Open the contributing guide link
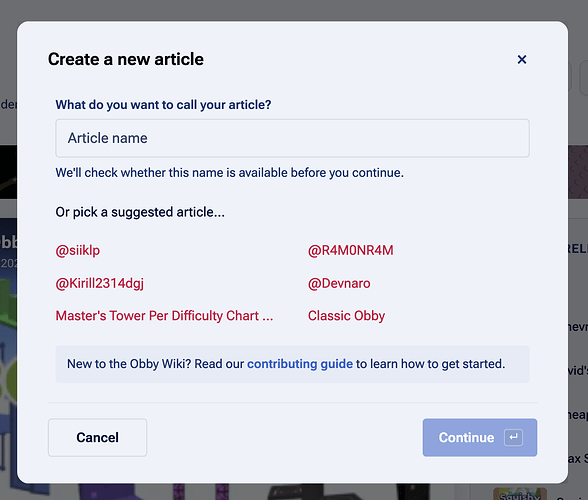 point(300,364)
